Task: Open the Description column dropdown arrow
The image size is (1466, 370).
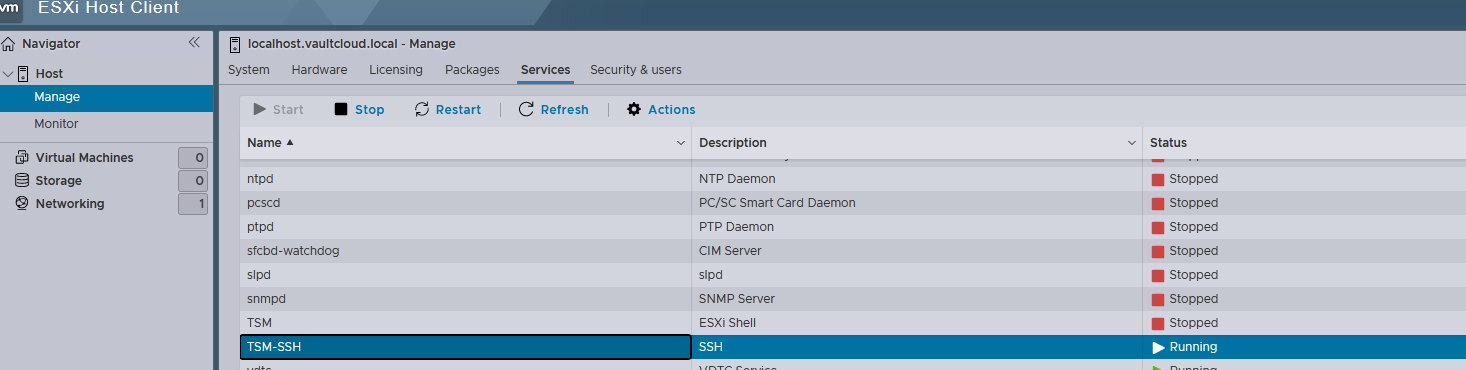Action: pos(1132,143)
